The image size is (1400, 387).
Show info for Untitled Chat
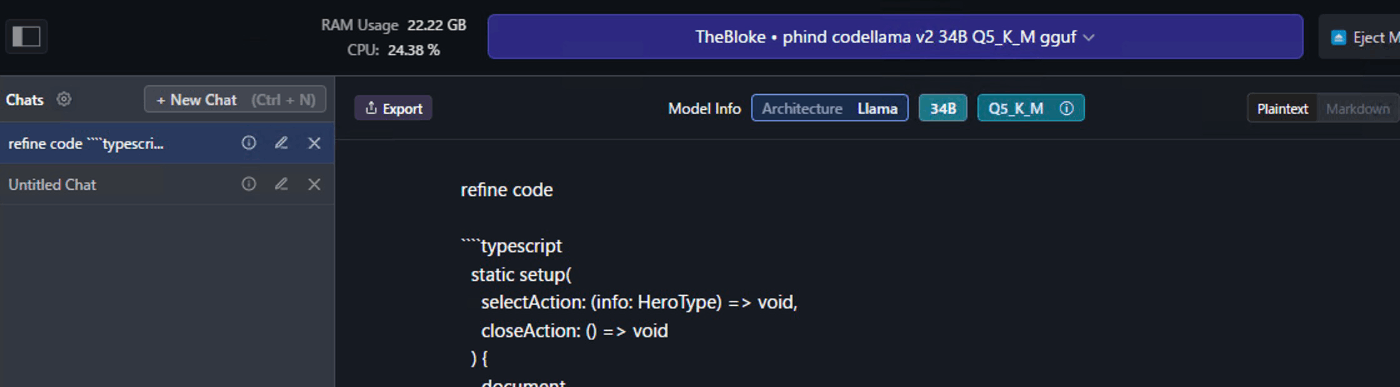(249, 184)
